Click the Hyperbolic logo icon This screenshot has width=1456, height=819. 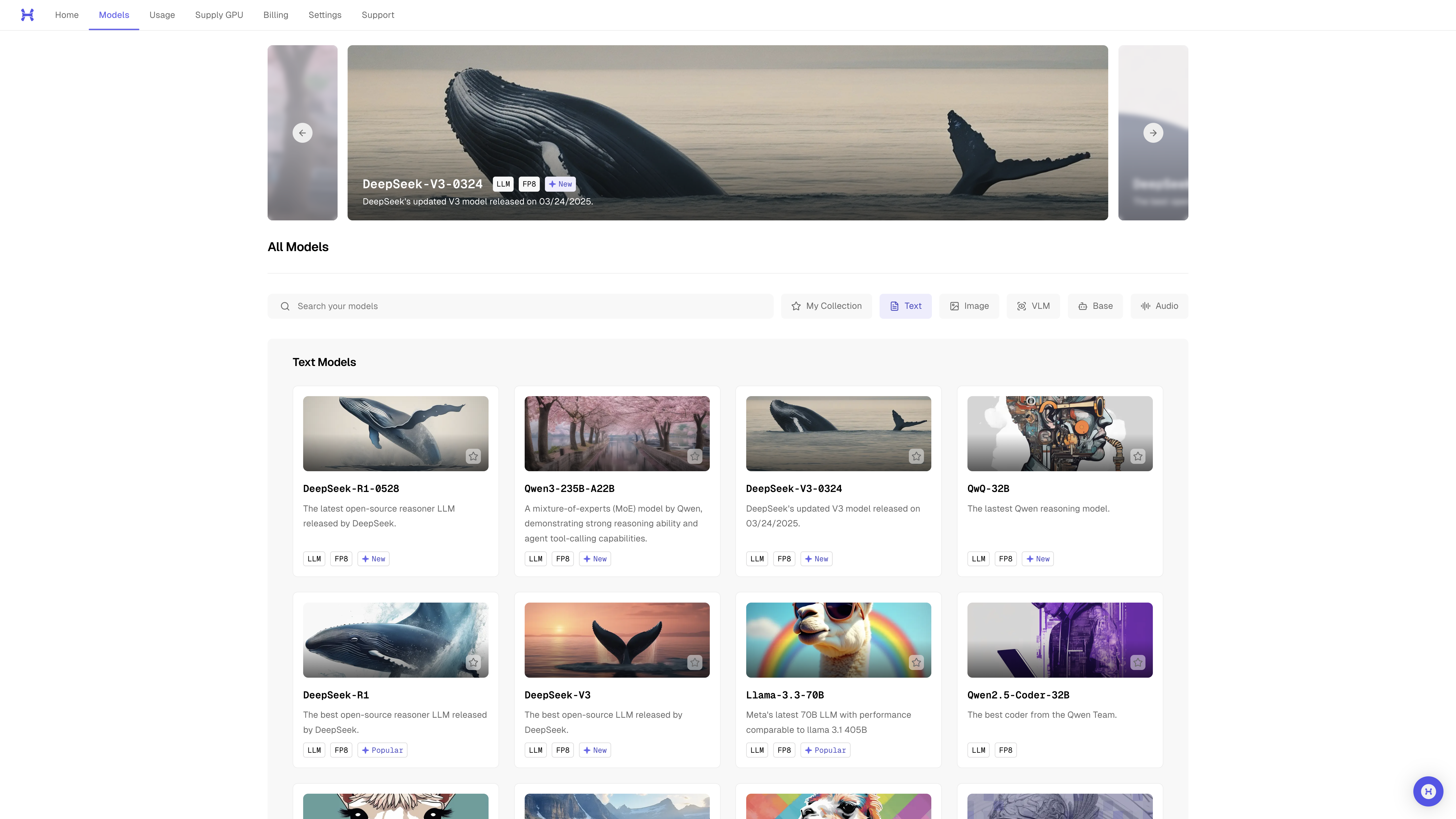[27, 15]
